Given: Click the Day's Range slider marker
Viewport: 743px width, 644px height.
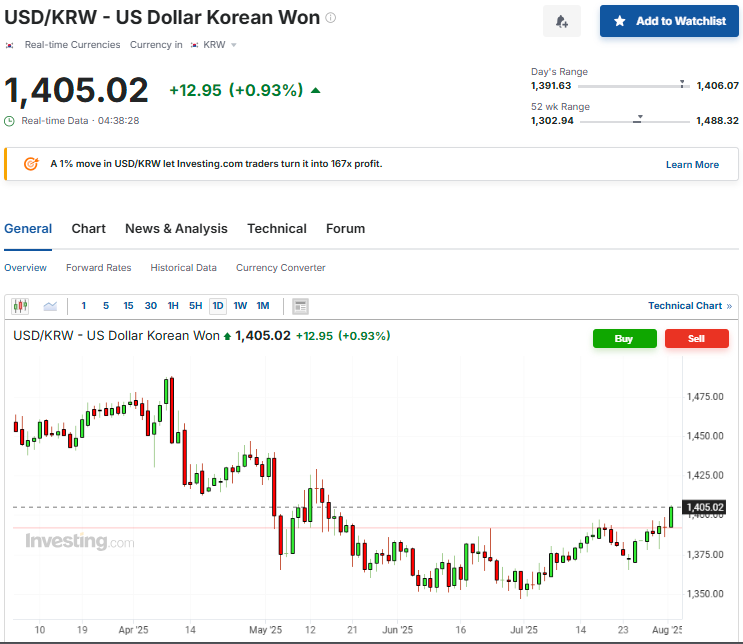Looking at the screenshot, I should tap(682, 84).
